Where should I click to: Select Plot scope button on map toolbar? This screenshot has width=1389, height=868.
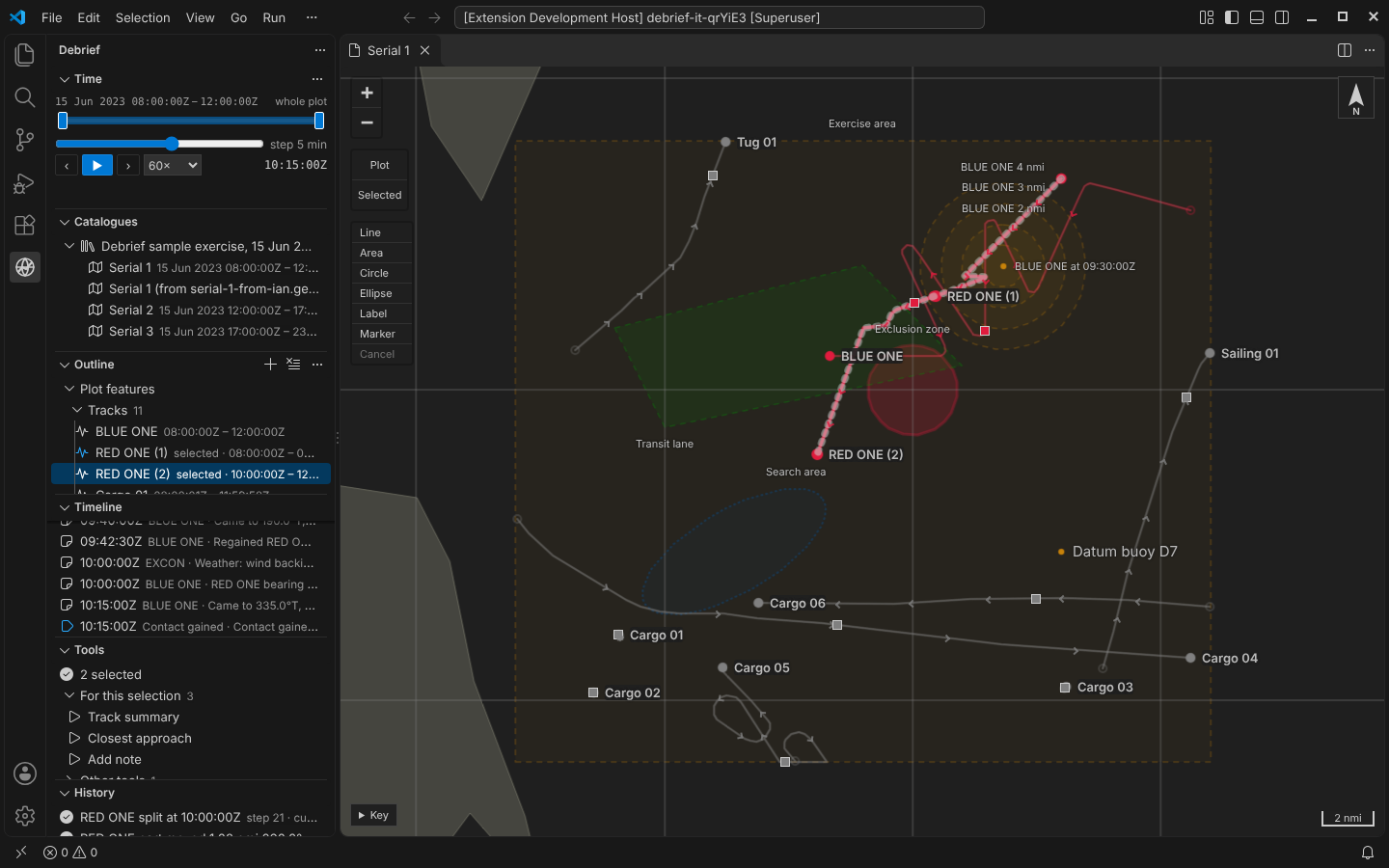380,165
